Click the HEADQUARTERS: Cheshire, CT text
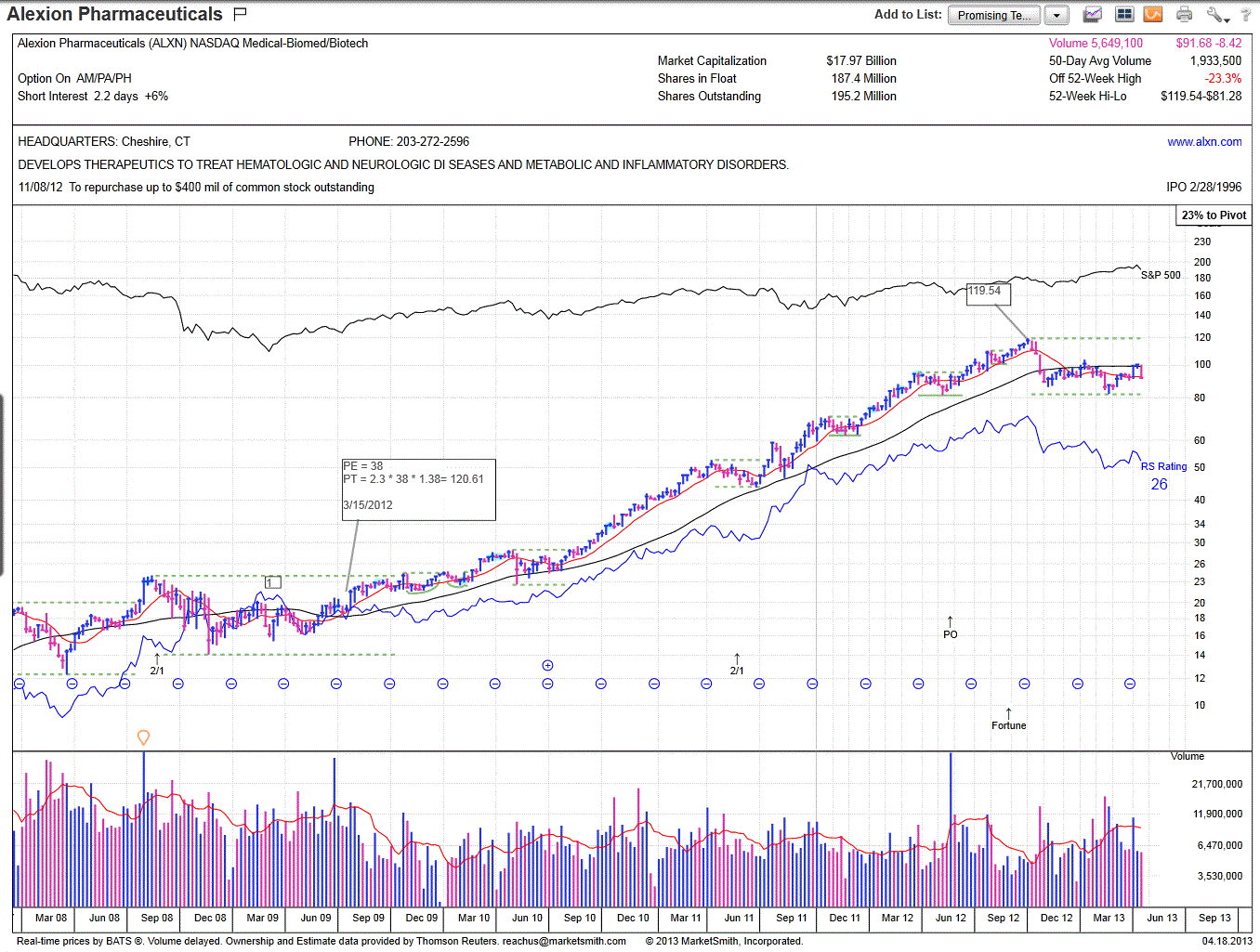This screenshot has height=952, width=1260. coord(103,142)
